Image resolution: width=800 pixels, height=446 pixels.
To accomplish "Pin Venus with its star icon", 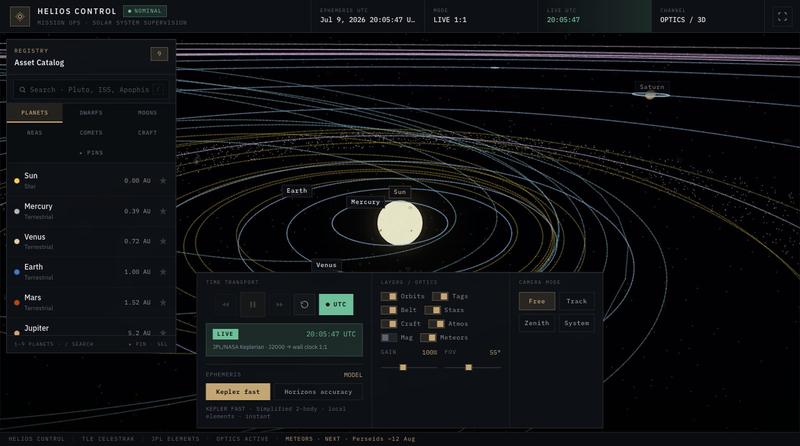I will 163,241.
